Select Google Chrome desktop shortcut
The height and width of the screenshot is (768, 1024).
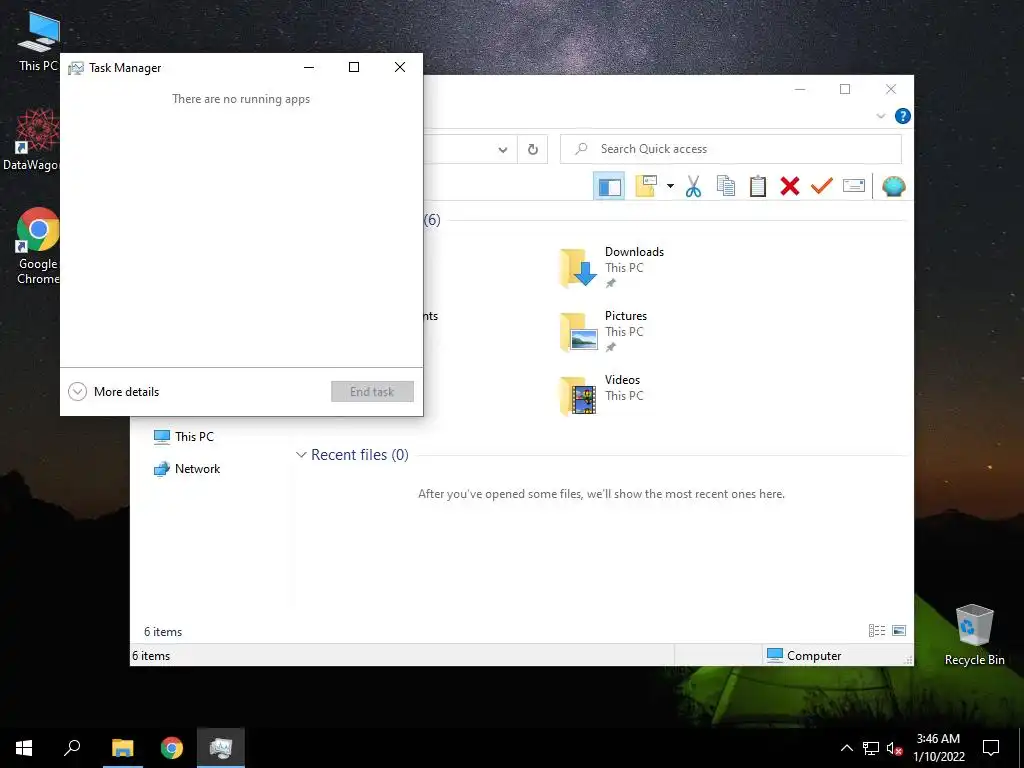tap(38, 246)
